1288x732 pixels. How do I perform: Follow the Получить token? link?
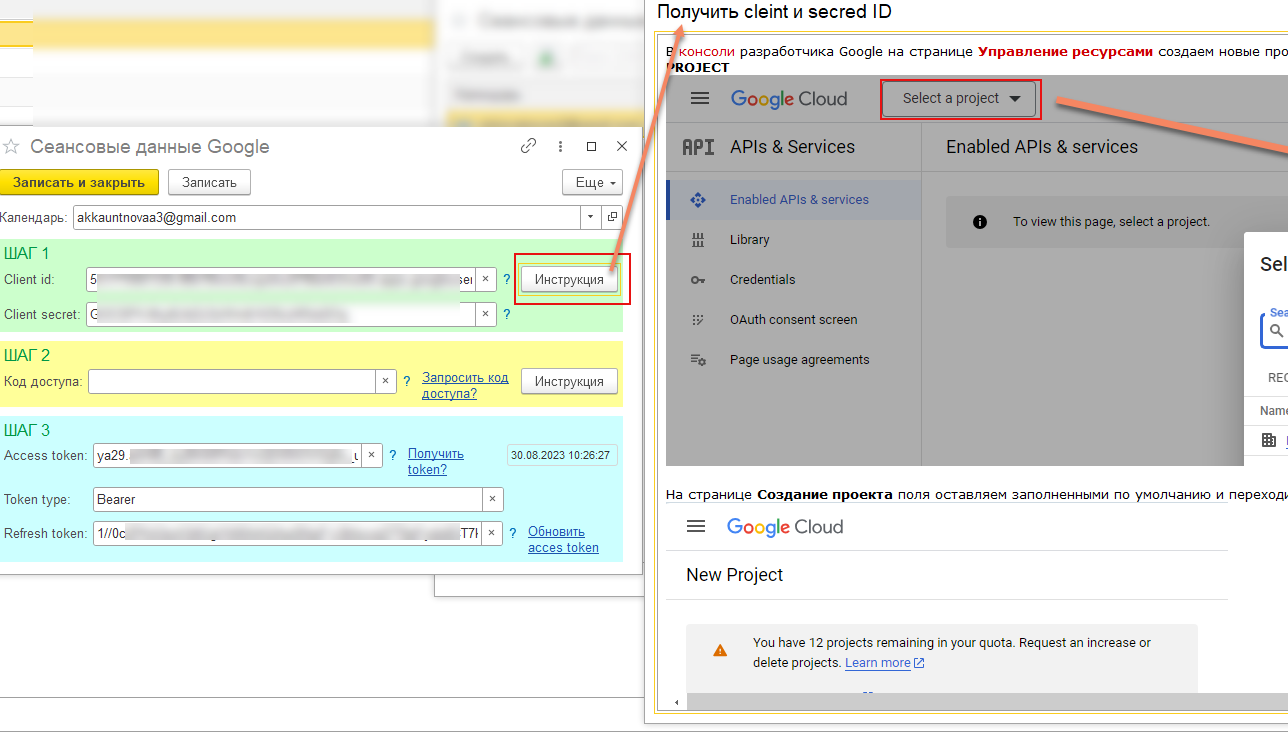coord(436,461)
